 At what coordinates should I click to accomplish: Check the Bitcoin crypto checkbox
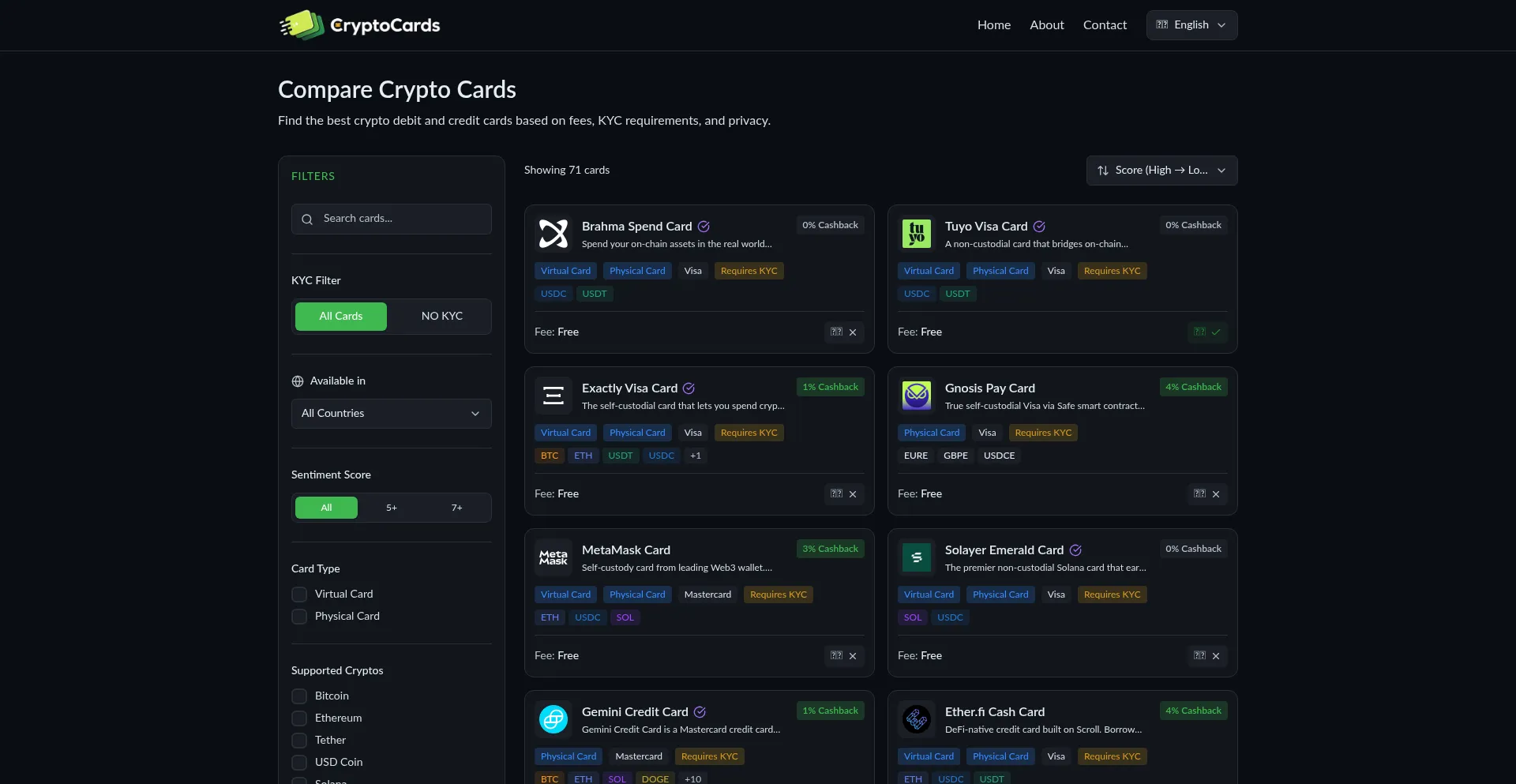(x=299, y=696)
